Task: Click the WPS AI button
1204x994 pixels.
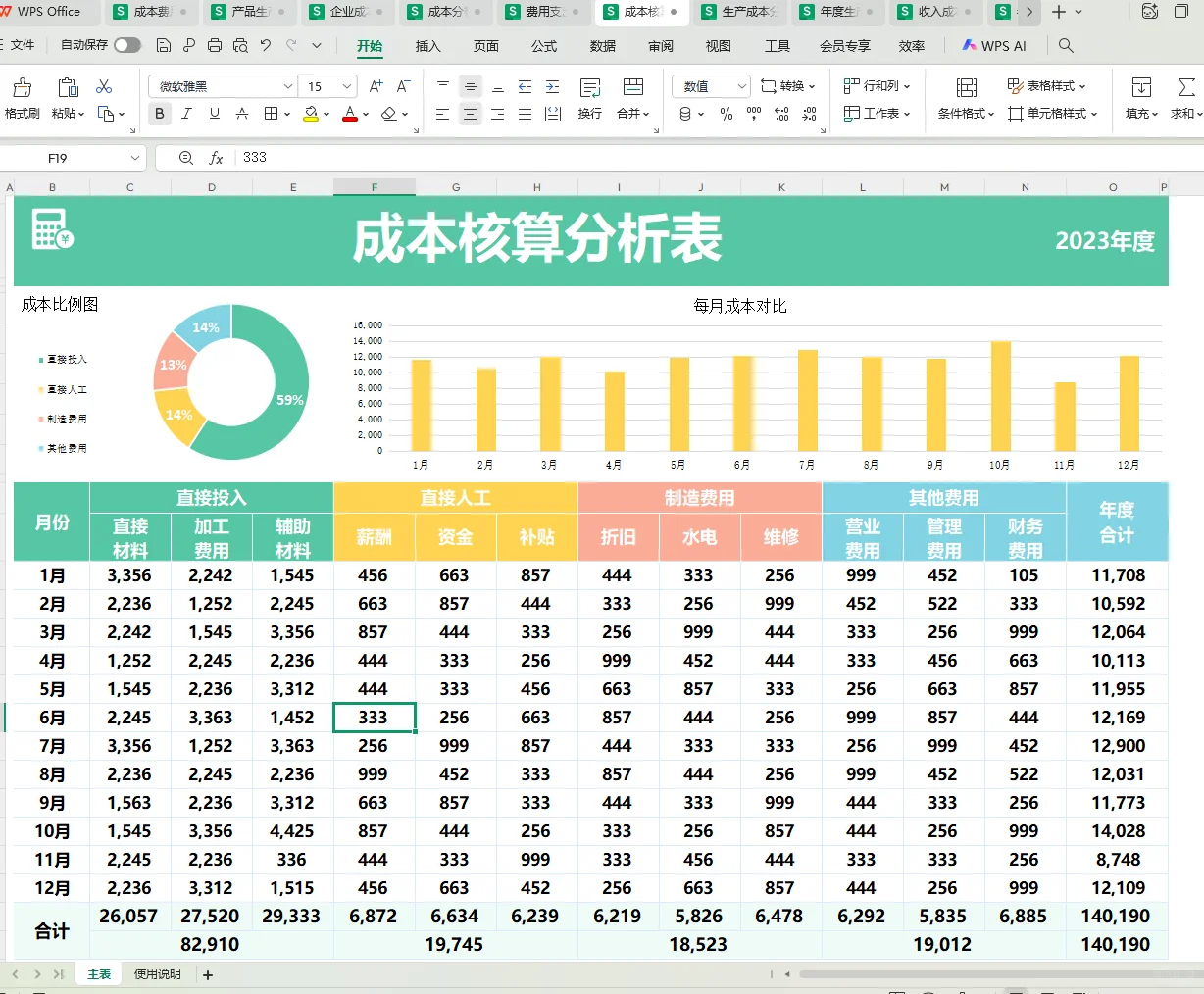Action: (995, 45)
